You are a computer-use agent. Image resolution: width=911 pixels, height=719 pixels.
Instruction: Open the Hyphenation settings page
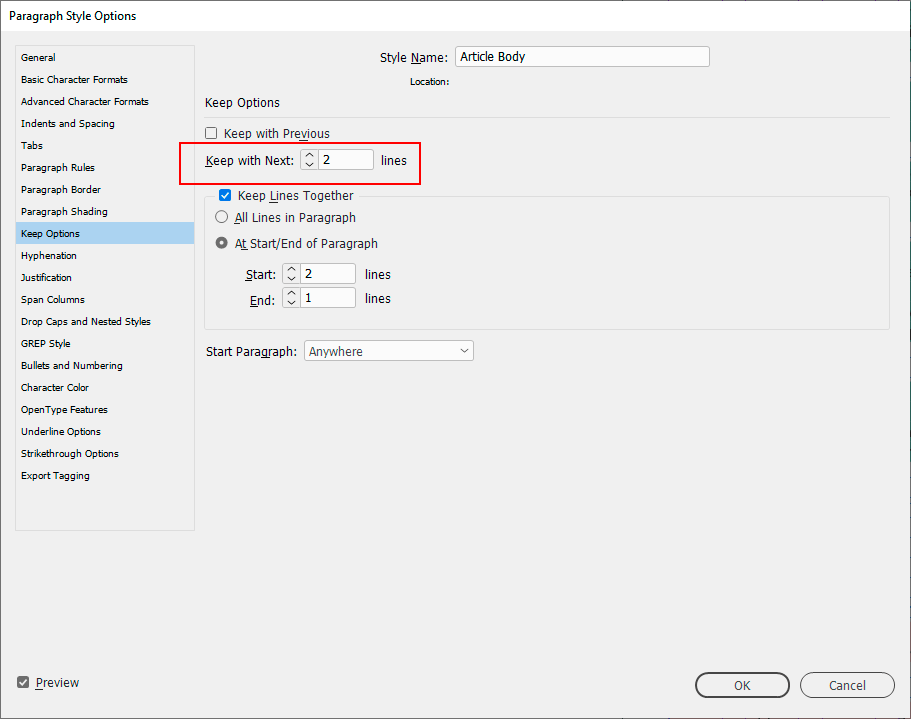(x=48, y=255)
